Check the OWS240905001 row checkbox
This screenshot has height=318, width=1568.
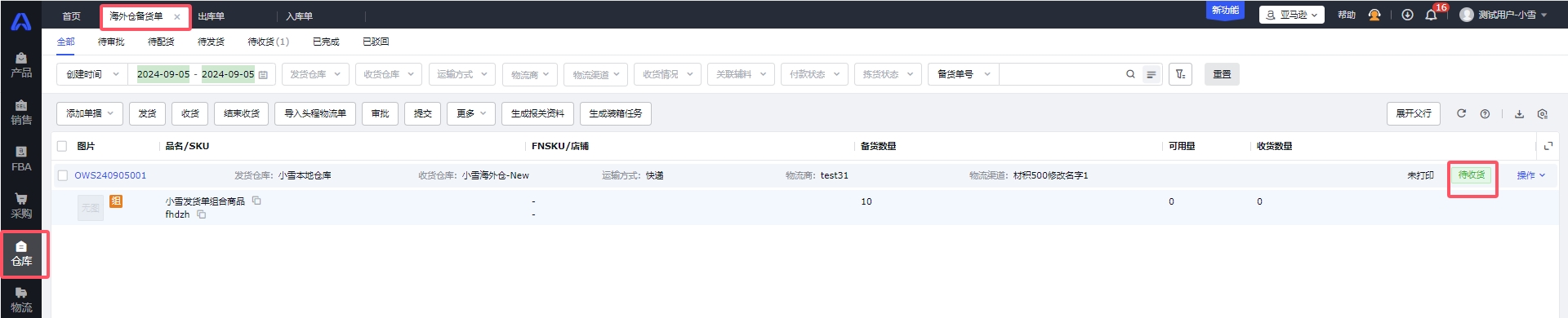tap(62, 175)
